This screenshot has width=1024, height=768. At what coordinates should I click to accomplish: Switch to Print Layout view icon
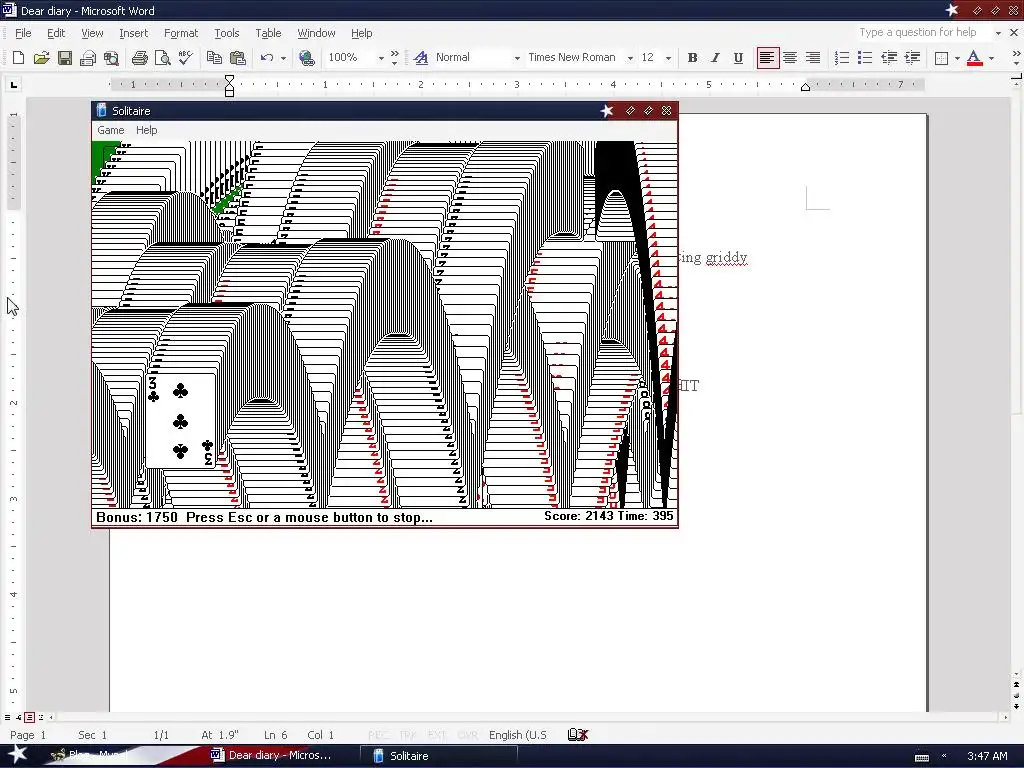tap(29, 717)
